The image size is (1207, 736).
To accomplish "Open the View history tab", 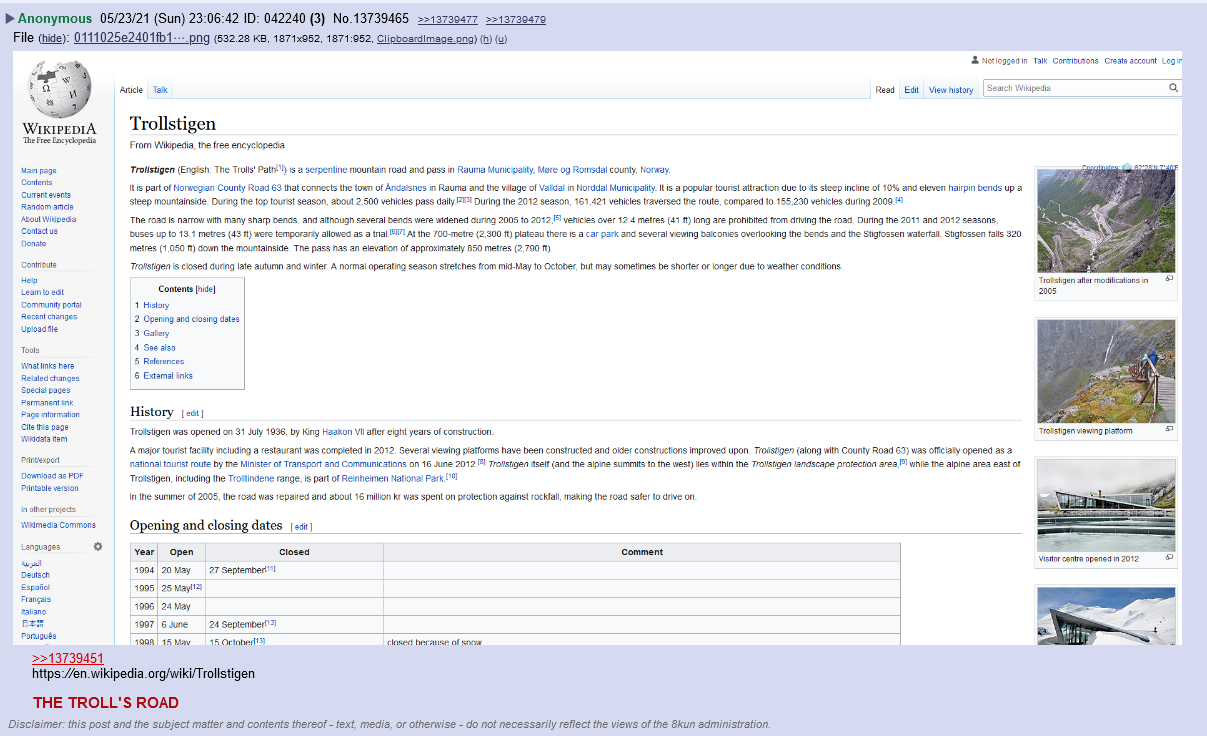I will 951,90.
